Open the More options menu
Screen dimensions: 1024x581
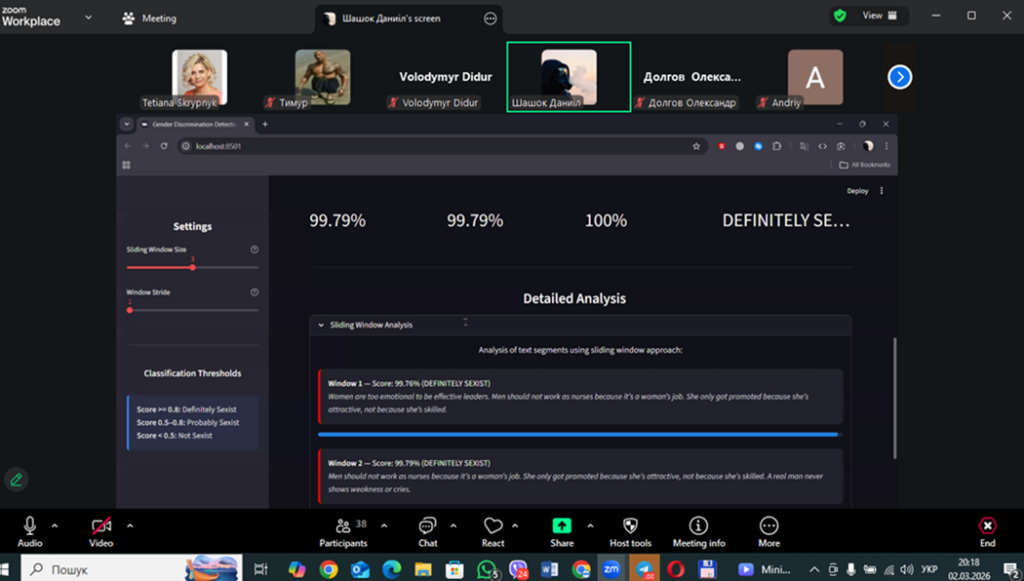click(x=768, y=527)
